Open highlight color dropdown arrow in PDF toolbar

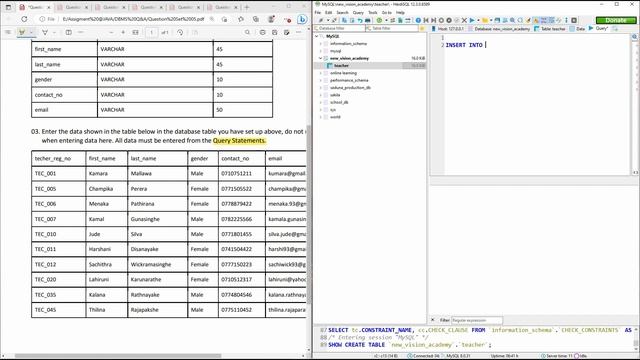pyautogui.click(x=31, y=32)
